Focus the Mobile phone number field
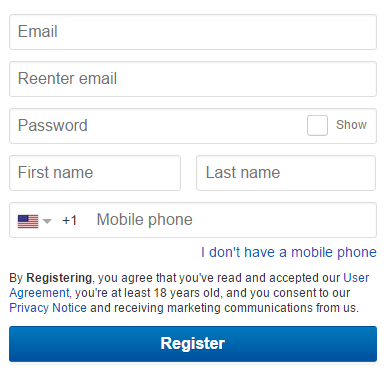This screenshot has width=386, height=380. (x=233, y=220)
